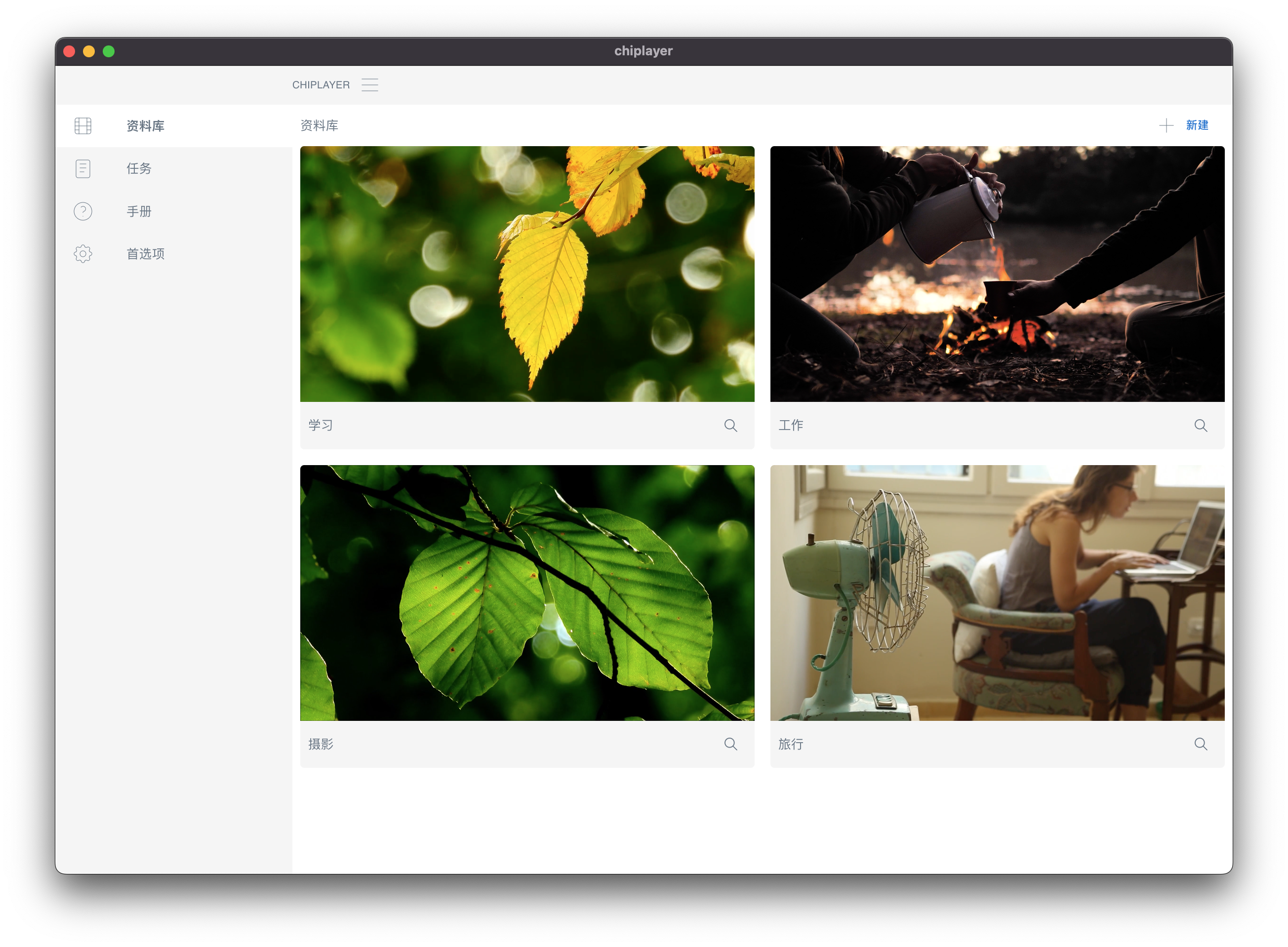Click the search icon on 学习 card
The image size is (1288, 947).
click(730, 425)
